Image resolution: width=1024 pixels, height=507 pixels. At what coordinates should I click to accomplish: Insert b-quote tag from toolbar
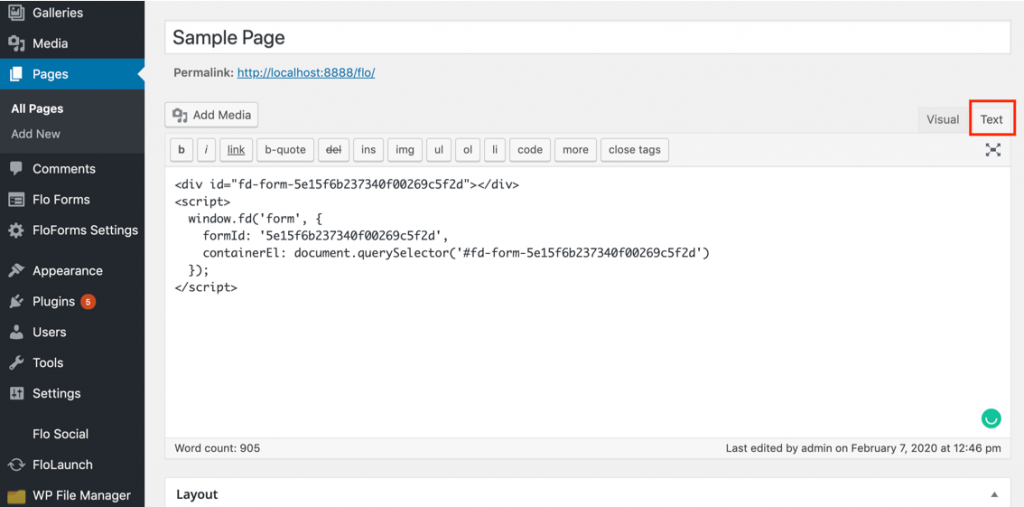pyautogui.click(x=285, y=150)
